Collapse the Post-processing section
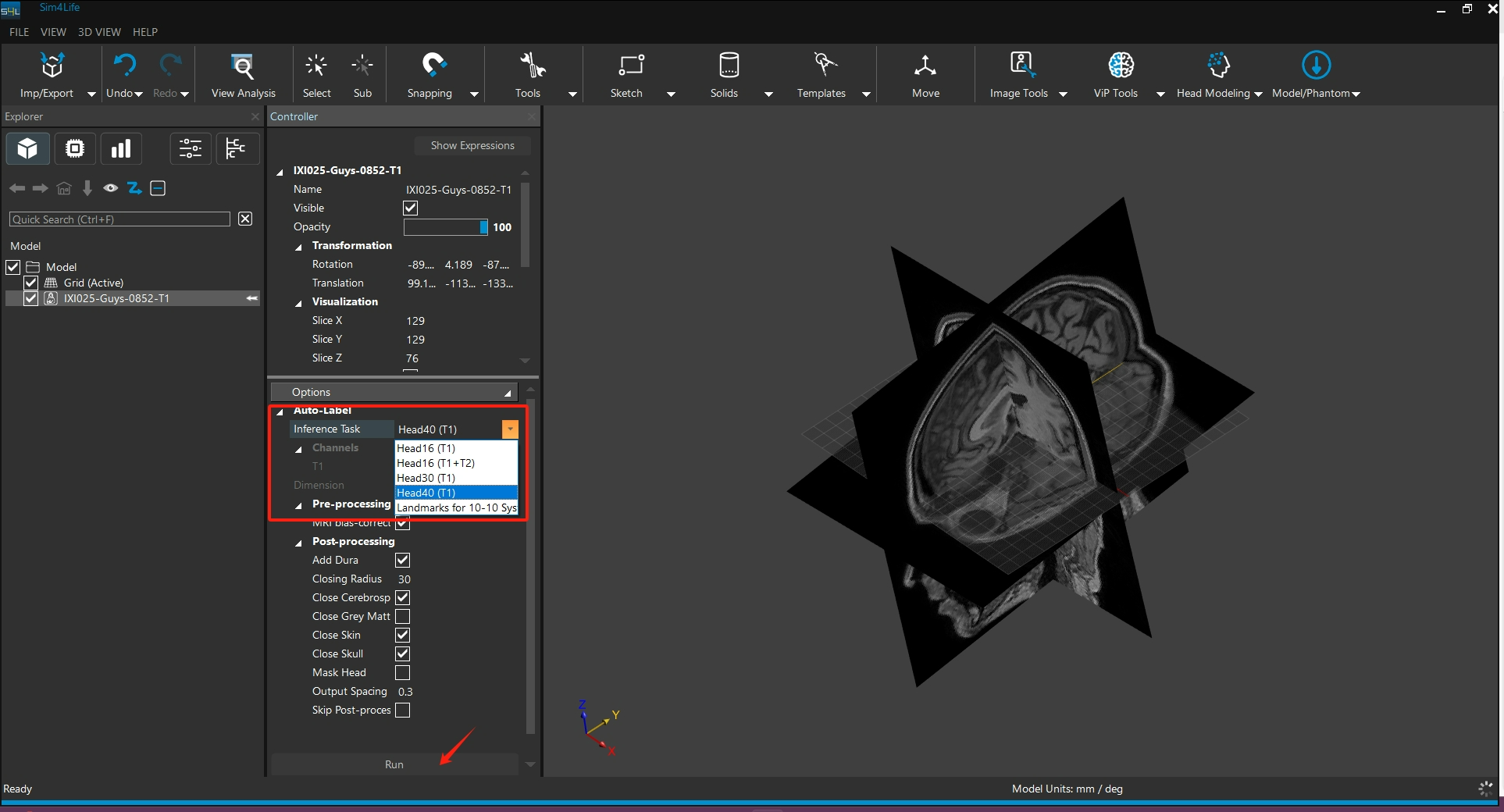Viewport: 1504px width, 812px height. pos(298,543)
